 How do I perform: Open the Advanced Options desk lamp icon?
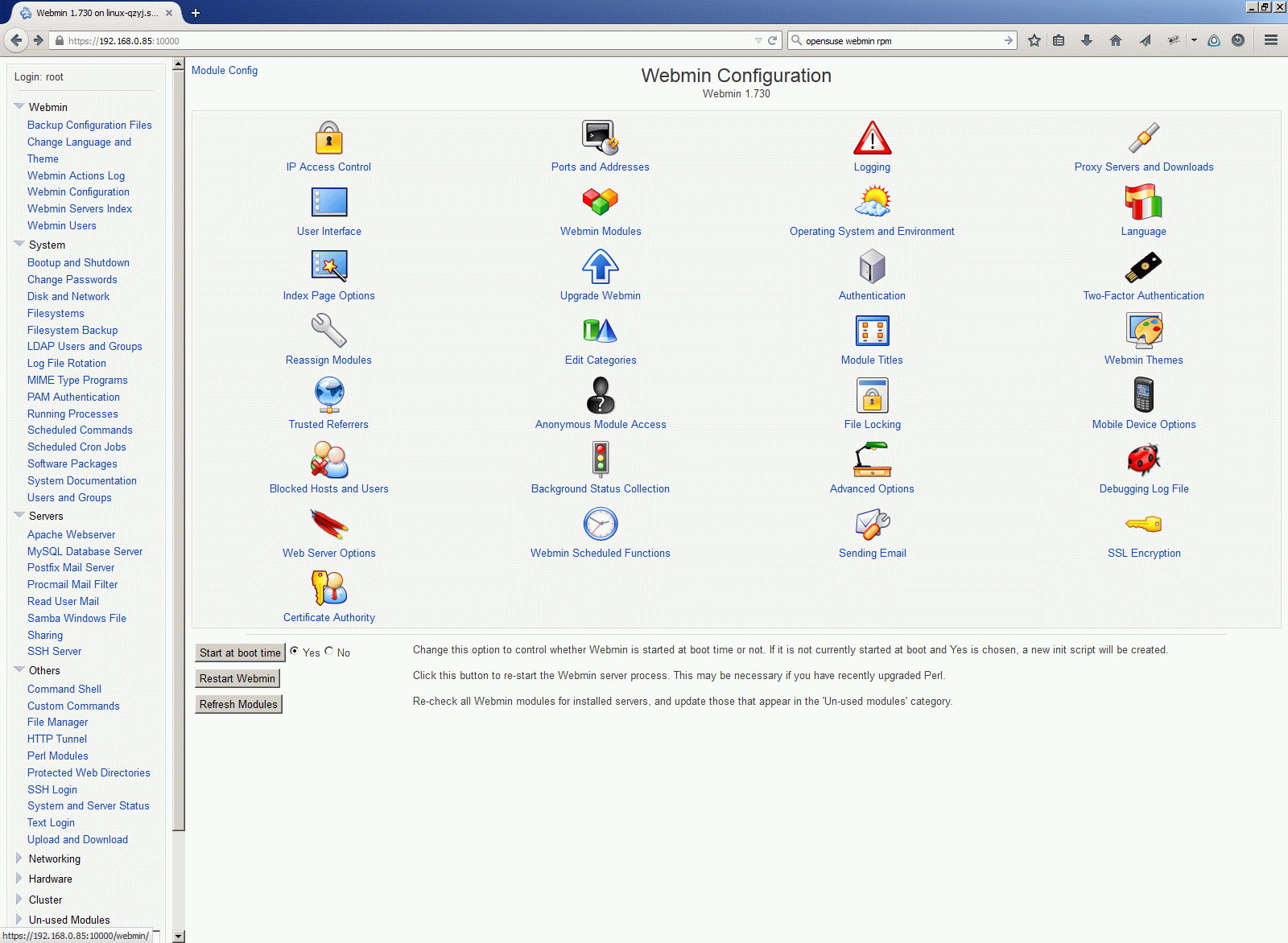pyautogui.click(x=872, y=459)
